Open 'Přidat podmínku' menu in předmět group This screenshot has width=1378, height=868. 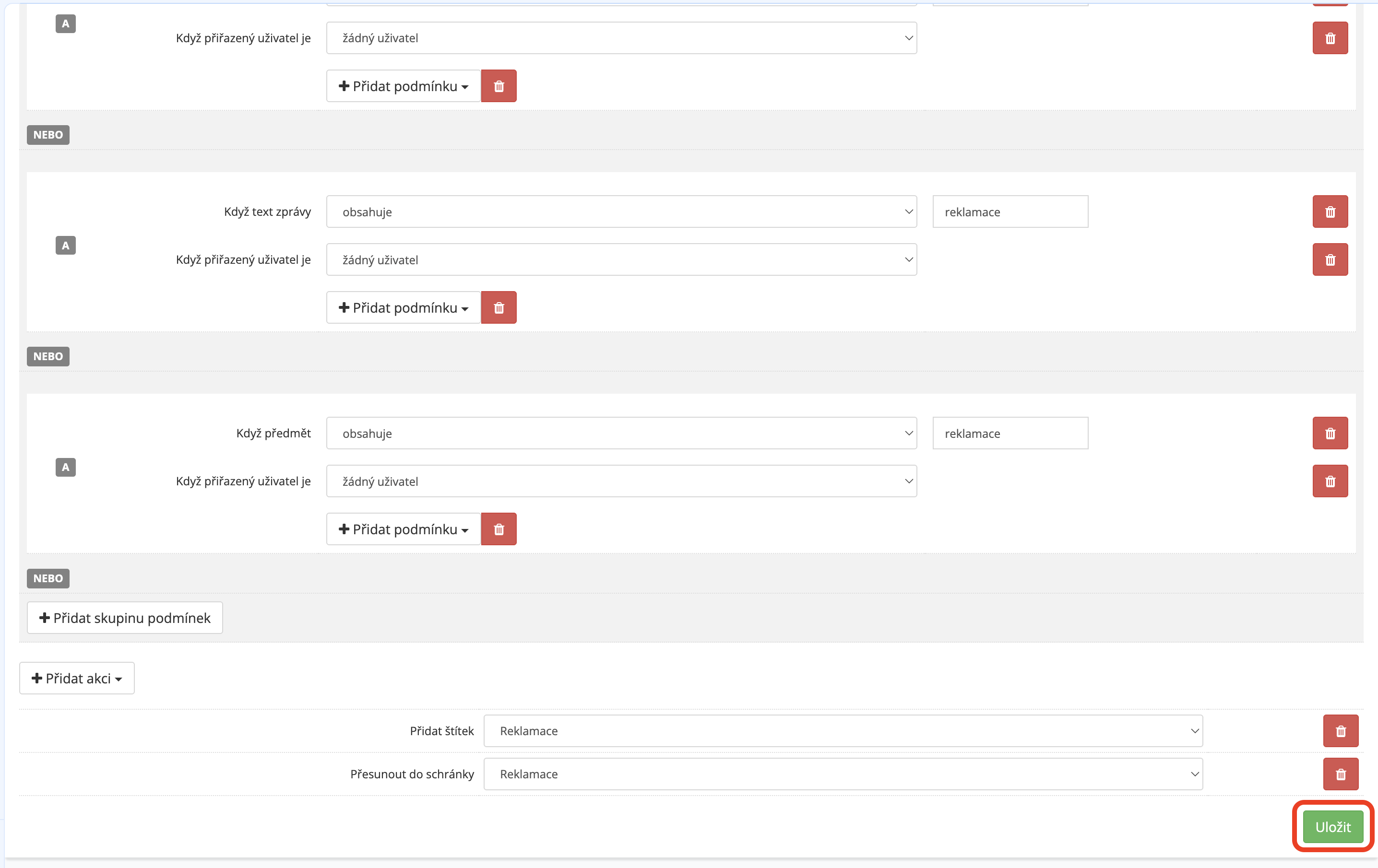404,529
